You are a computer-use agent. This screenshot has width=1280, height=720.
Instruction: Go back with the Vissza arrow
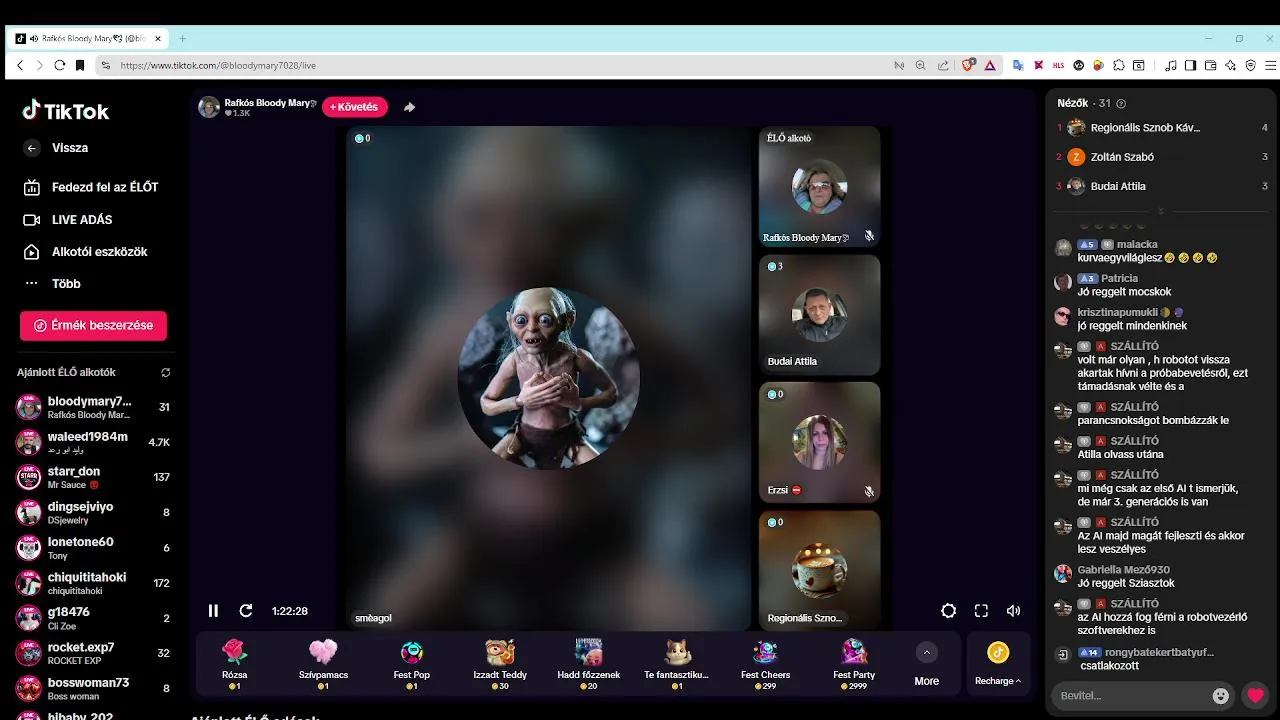point(32,148)
